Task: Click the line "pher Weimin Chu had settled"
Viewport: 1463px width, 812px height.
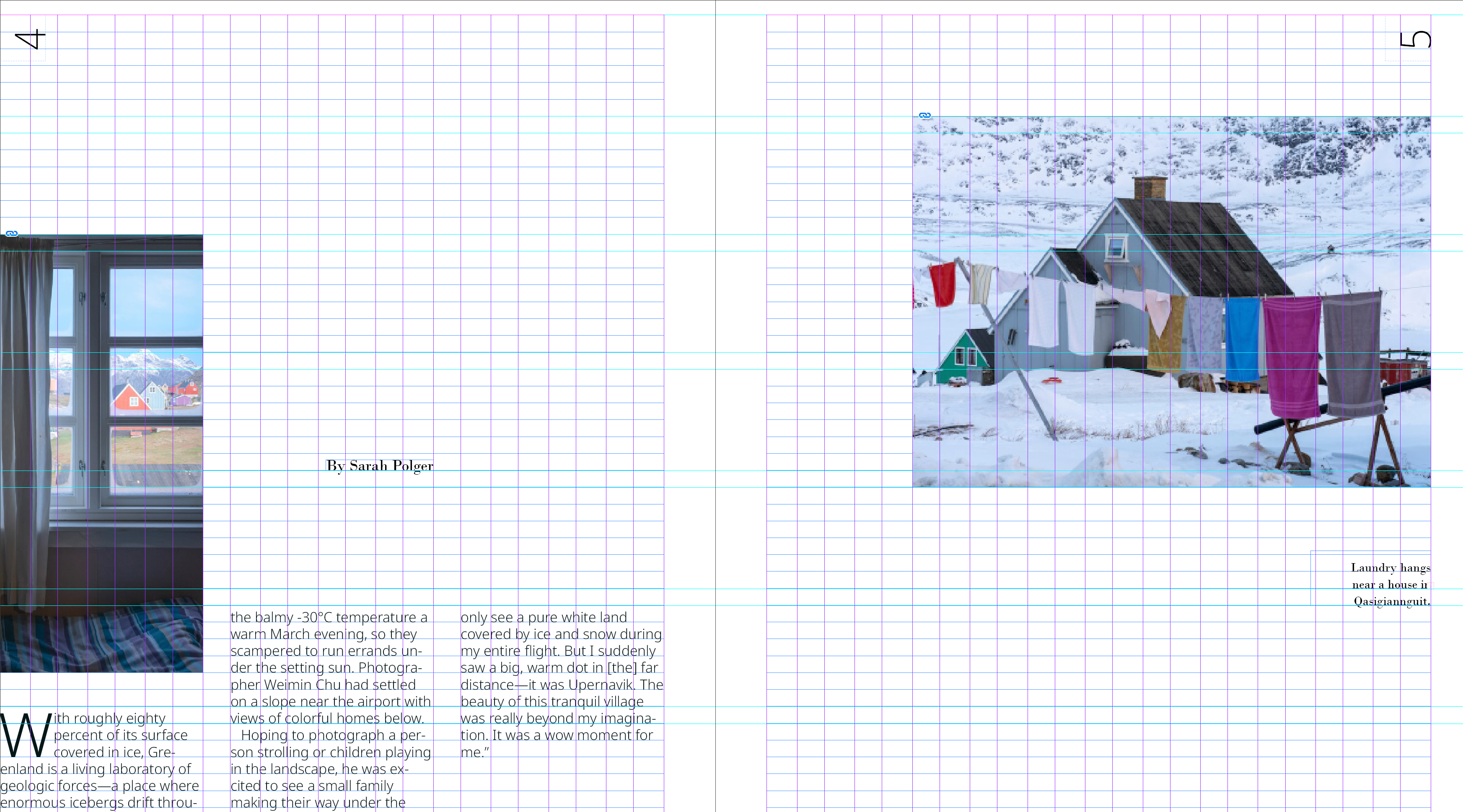Action: point(323,685)
